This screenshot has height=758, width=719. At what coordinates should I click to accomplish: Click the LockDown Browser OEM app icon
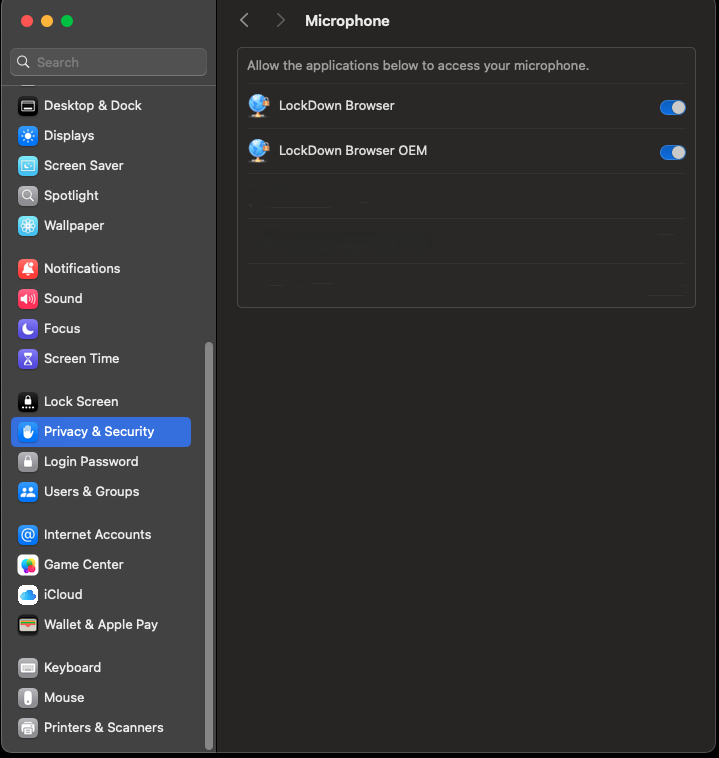(259, 151)
